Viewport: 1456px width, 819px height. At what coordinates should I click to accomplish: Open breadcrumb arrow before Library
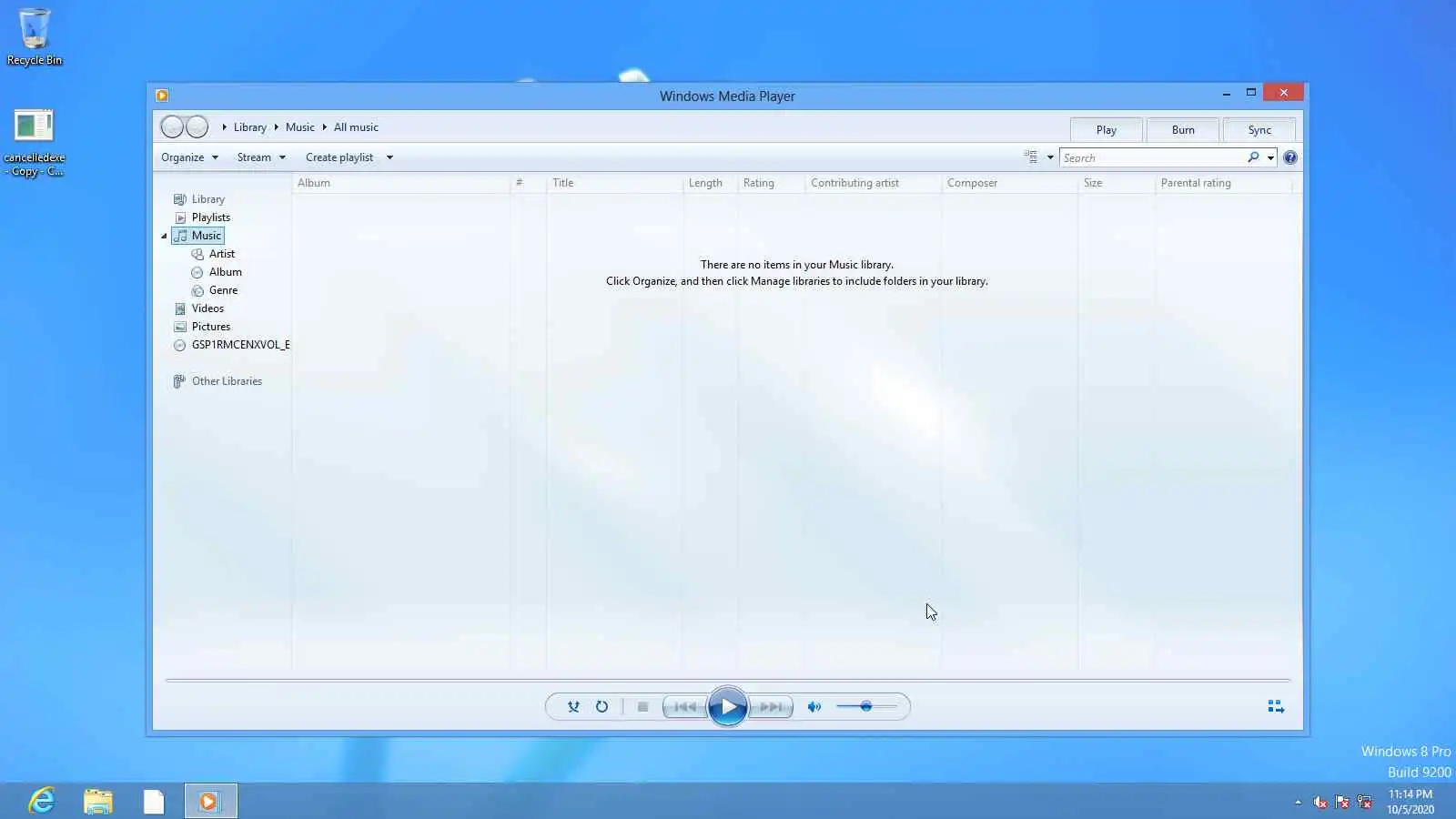224,127
